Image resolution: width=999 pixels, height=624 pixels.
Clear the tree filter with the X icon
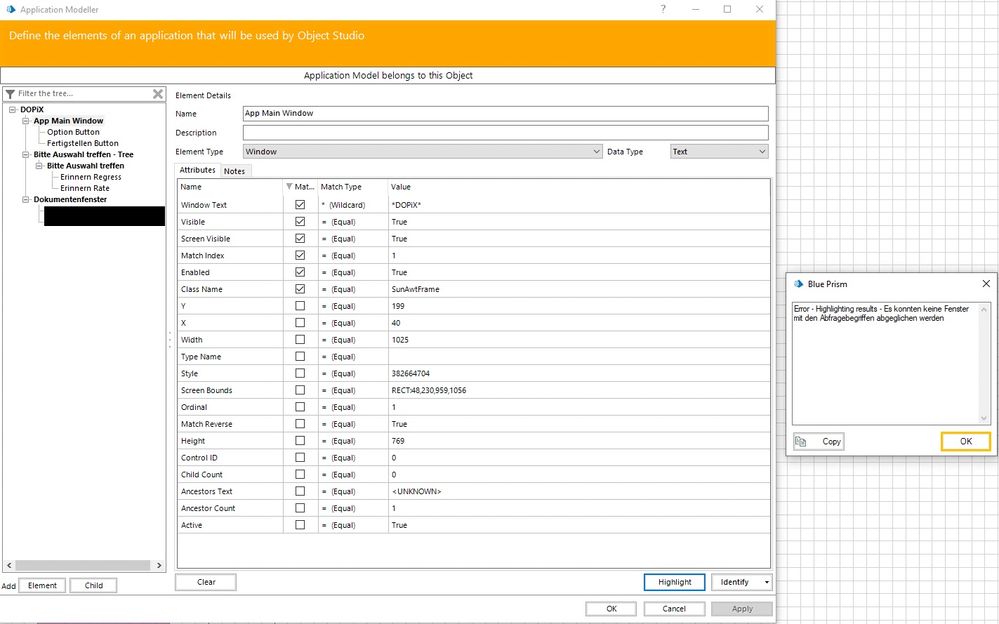click(x=157, y=94)
